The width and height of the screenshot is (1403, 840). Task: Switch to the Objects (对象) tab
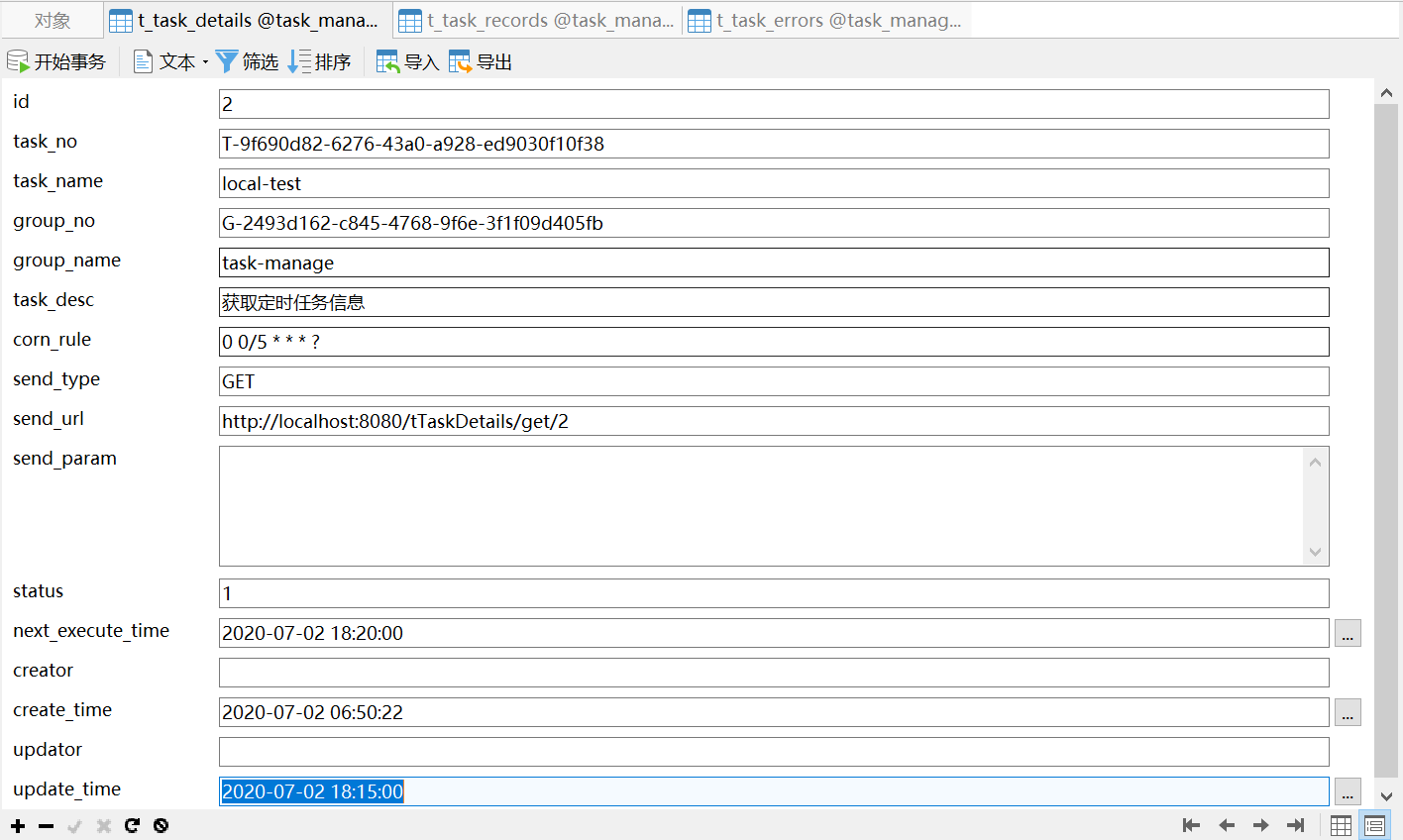tap(52, 21)
